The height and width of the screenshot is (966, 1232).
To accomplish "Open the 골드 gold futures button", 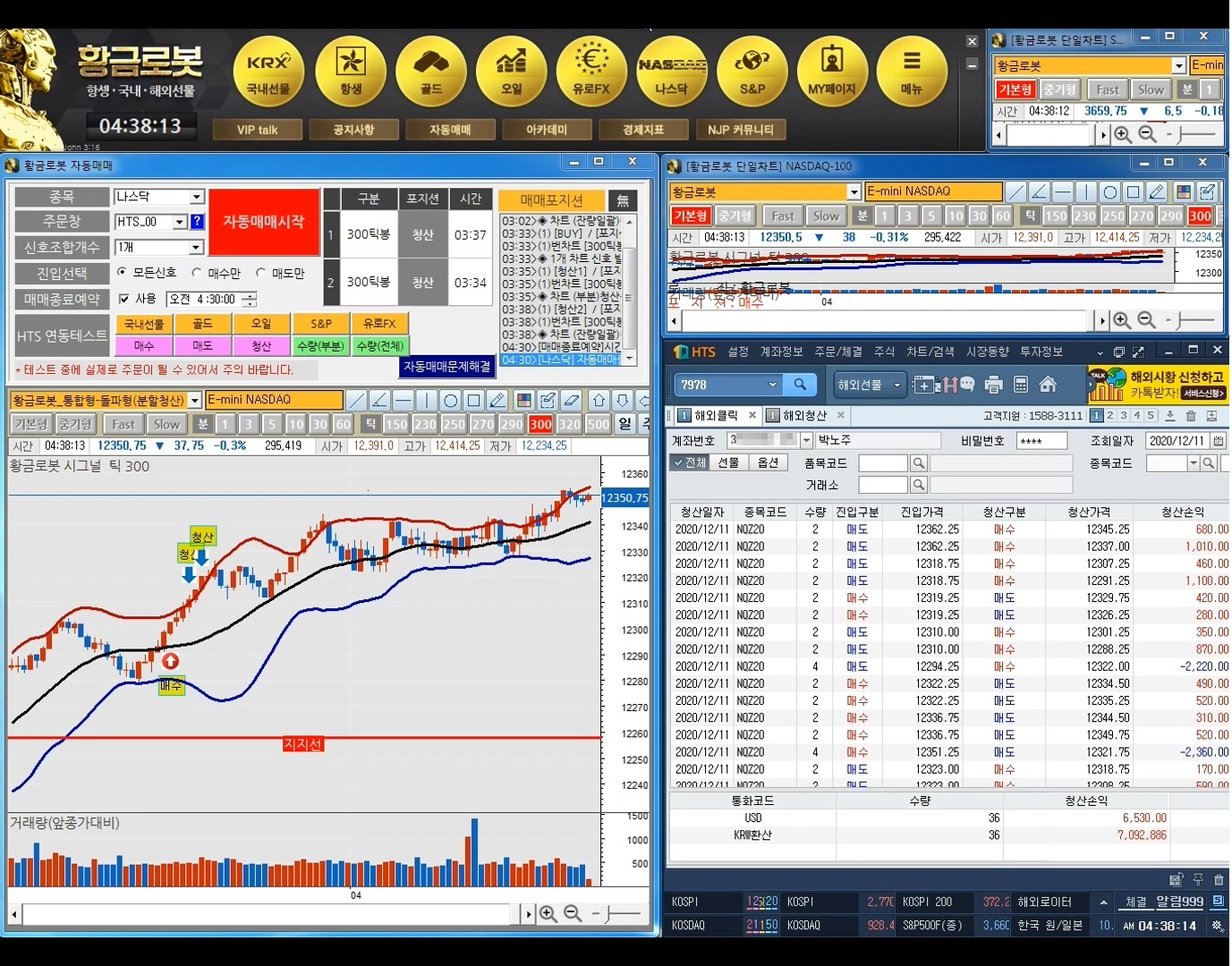I will pos(431,71).
